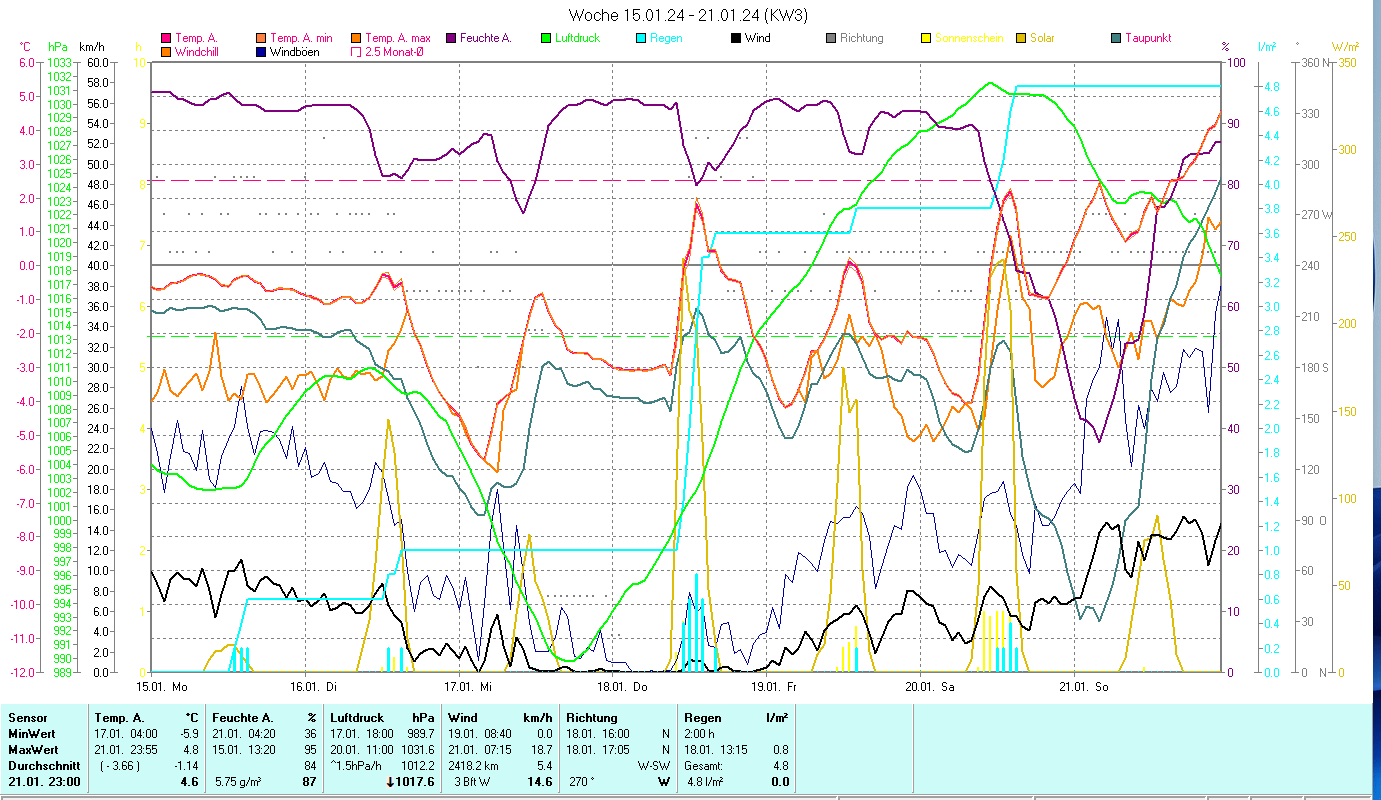The height and width of the screenshot is (800, 1381).
Task: Click the 'hPa' axis unit label at top
Action: pos(58,46)
